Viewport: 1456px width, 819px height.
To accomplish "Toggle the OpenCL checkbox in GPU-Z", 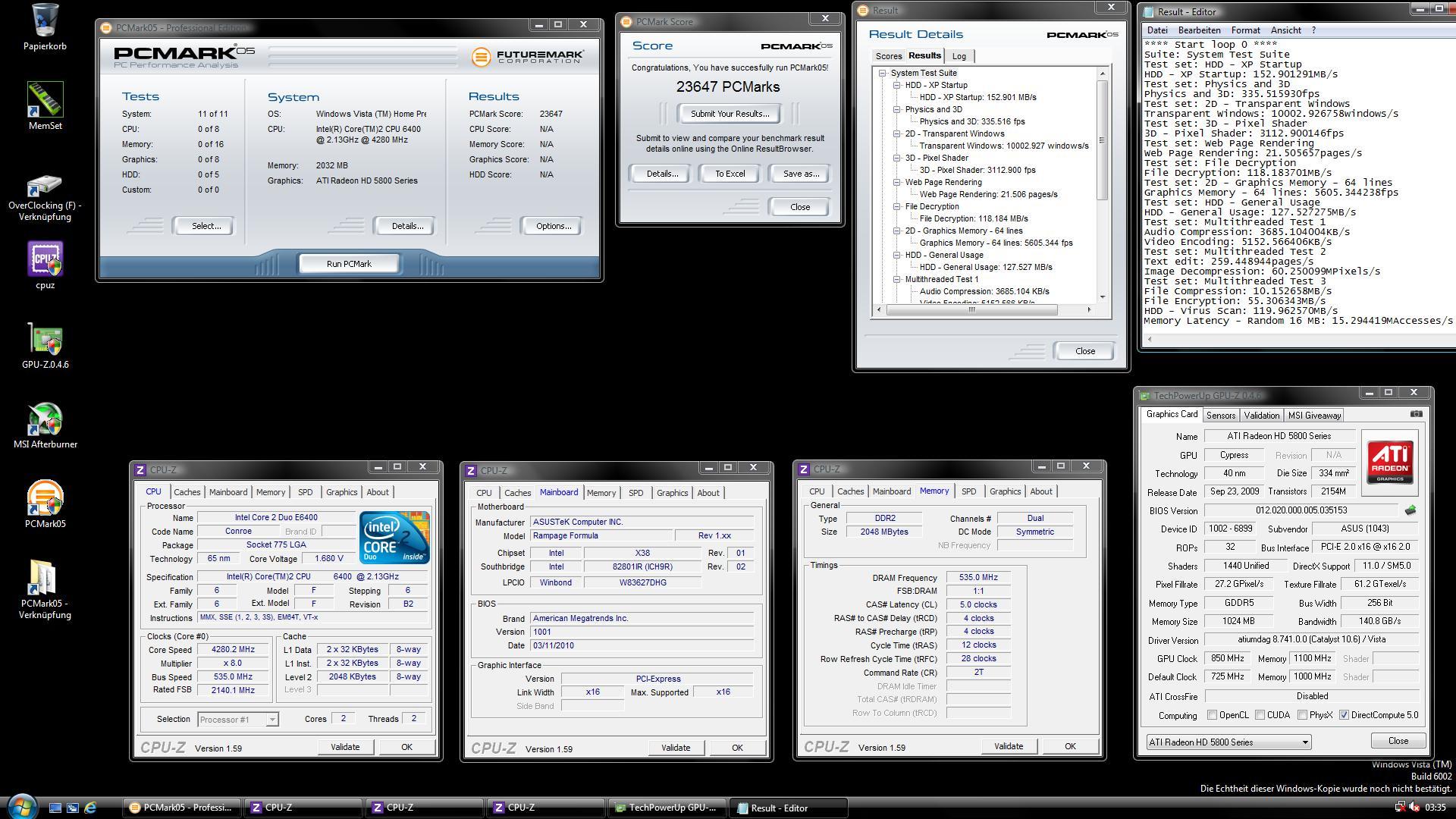I will [x=1212, y=715].
